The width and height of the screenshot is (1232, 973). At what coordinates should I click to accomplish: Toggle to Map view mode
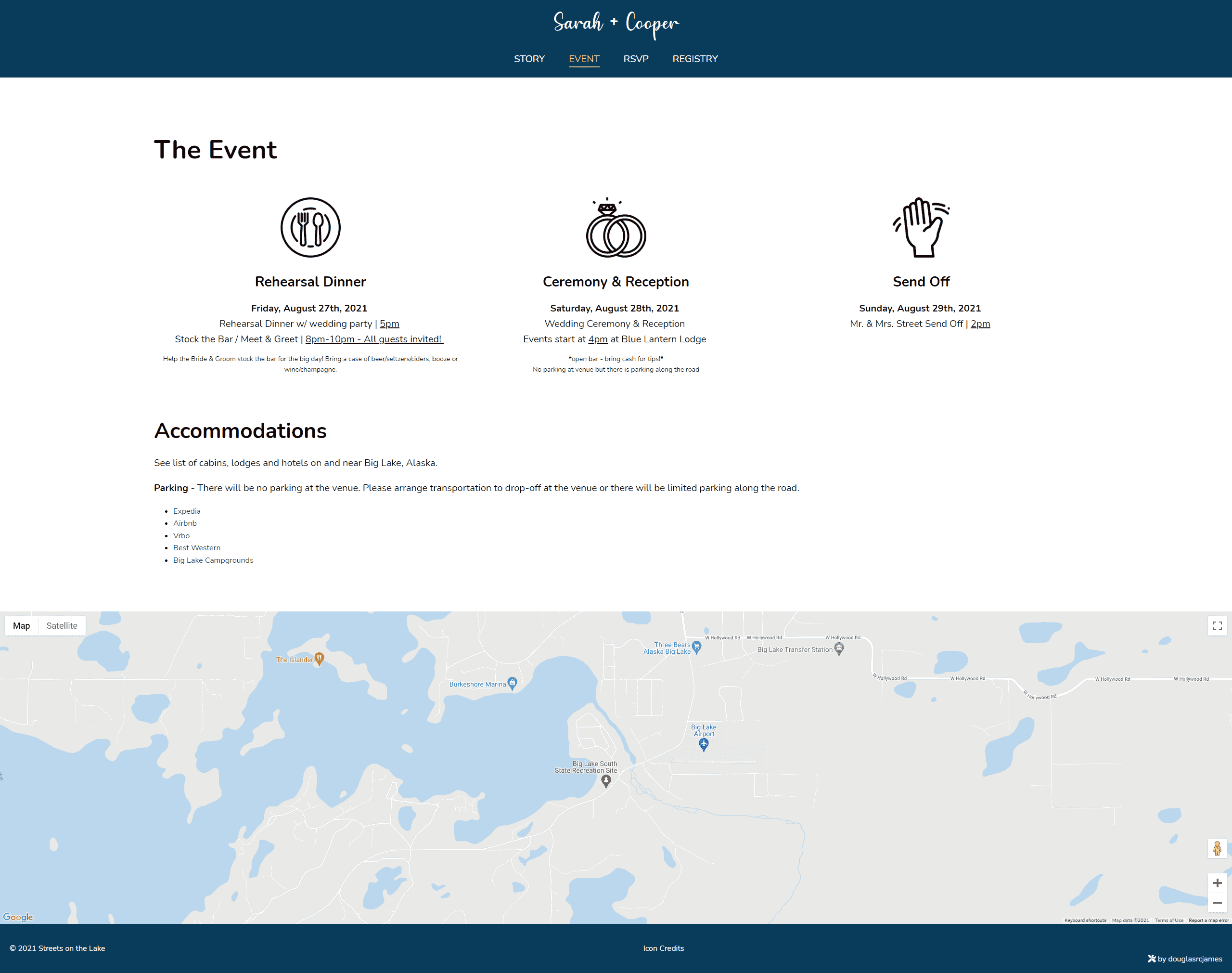[x=21, y=625]
